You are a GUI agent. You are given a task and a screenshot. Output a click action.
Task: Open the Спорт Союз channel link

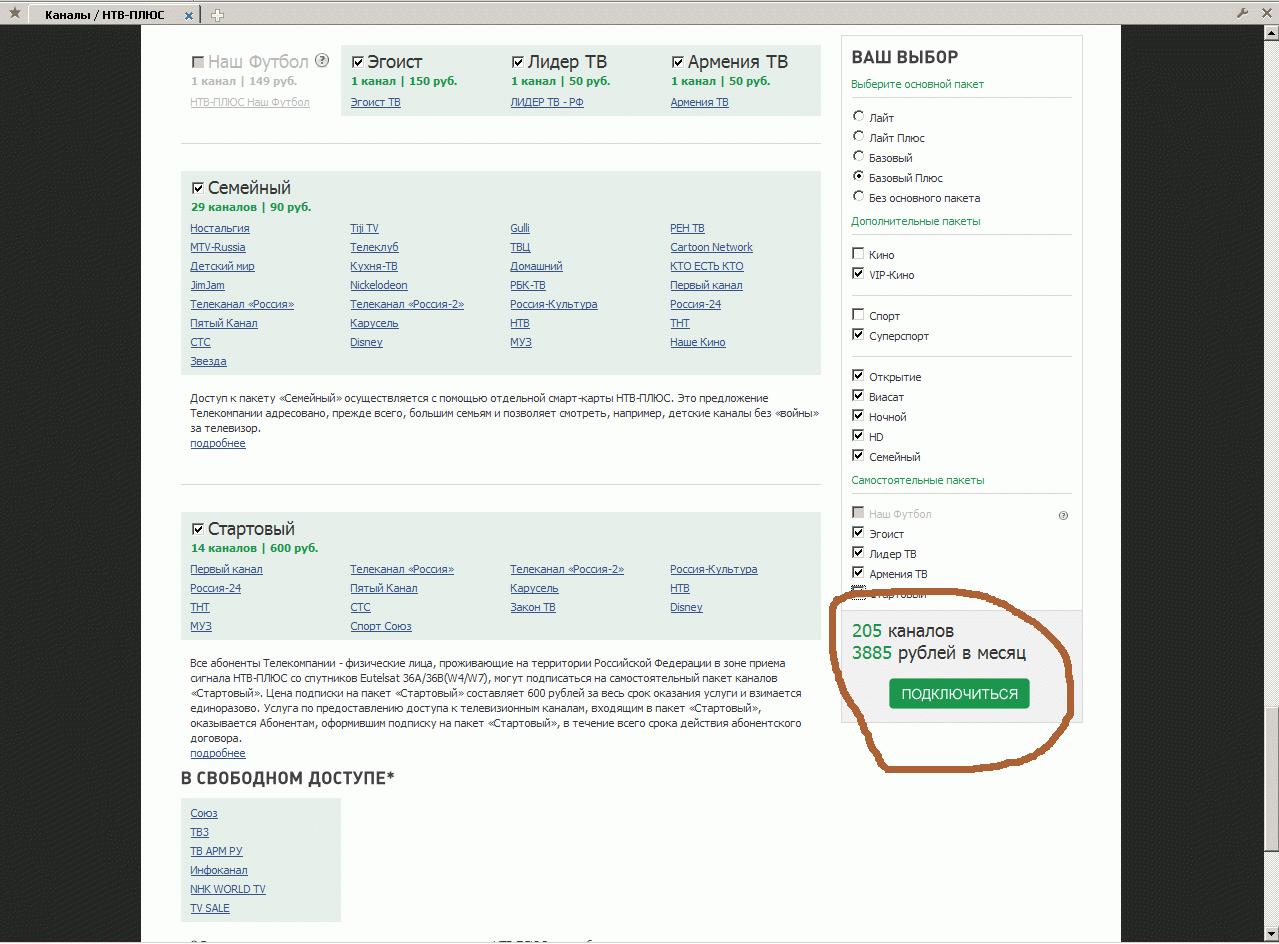[x=381, y=626]
